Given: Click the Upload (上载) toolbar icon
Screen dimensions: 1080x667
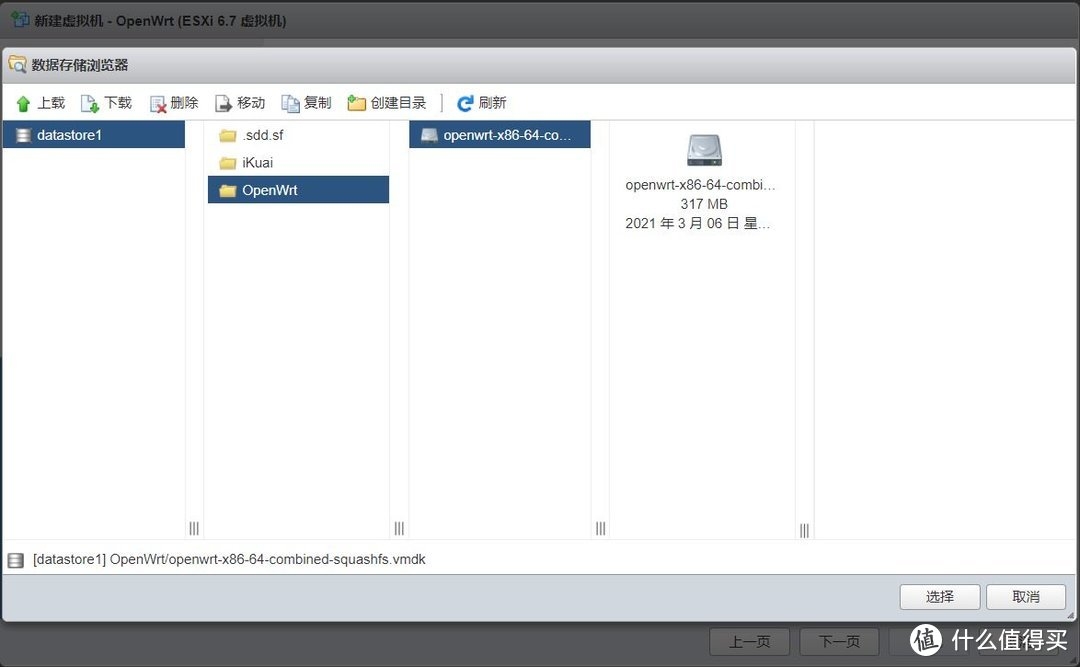Looking at the screenshot, I should 23,103.
